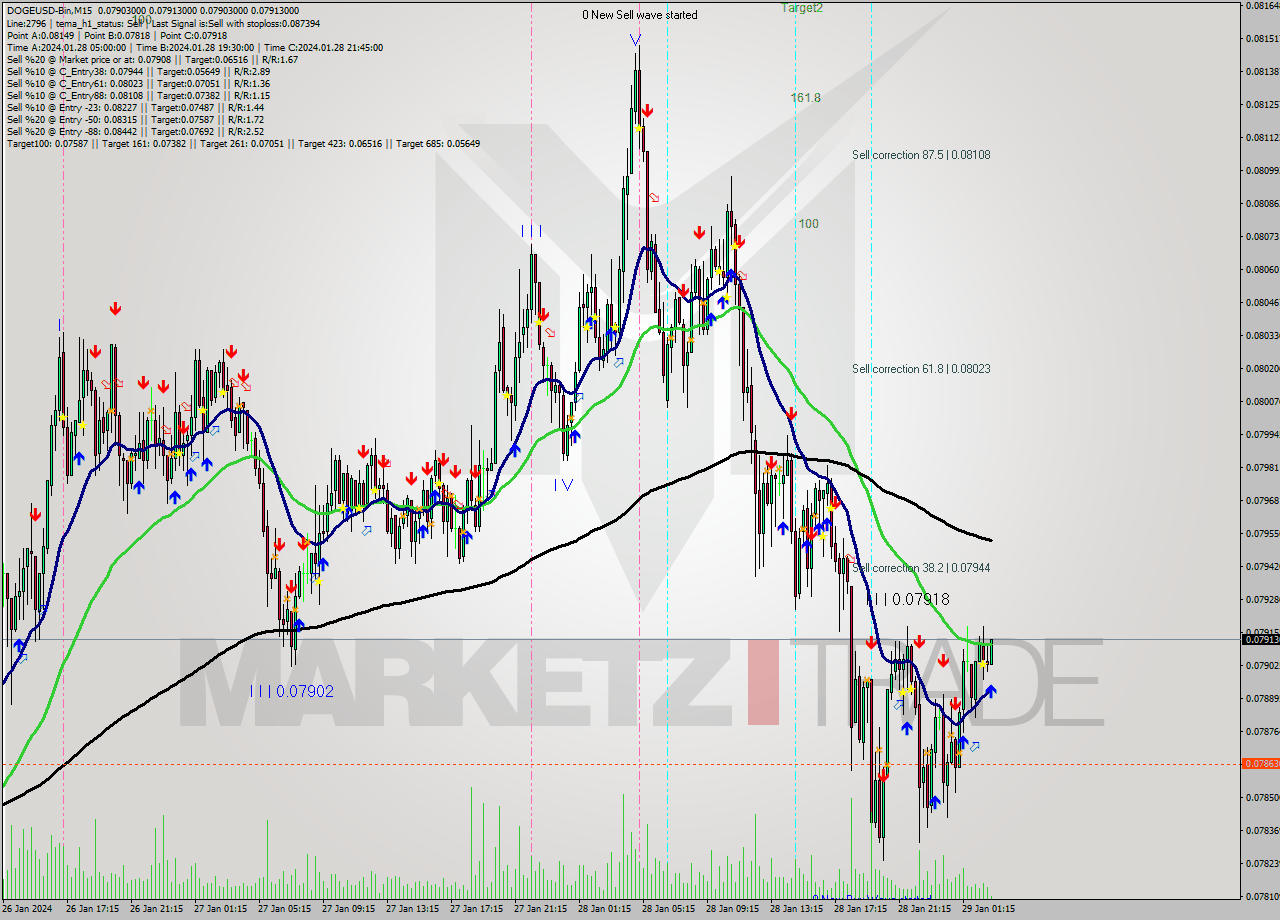The height and width of the screenshot is (920, 1280).
Task: Click the 0.08020 price axis label
Action: (1263, 368)
